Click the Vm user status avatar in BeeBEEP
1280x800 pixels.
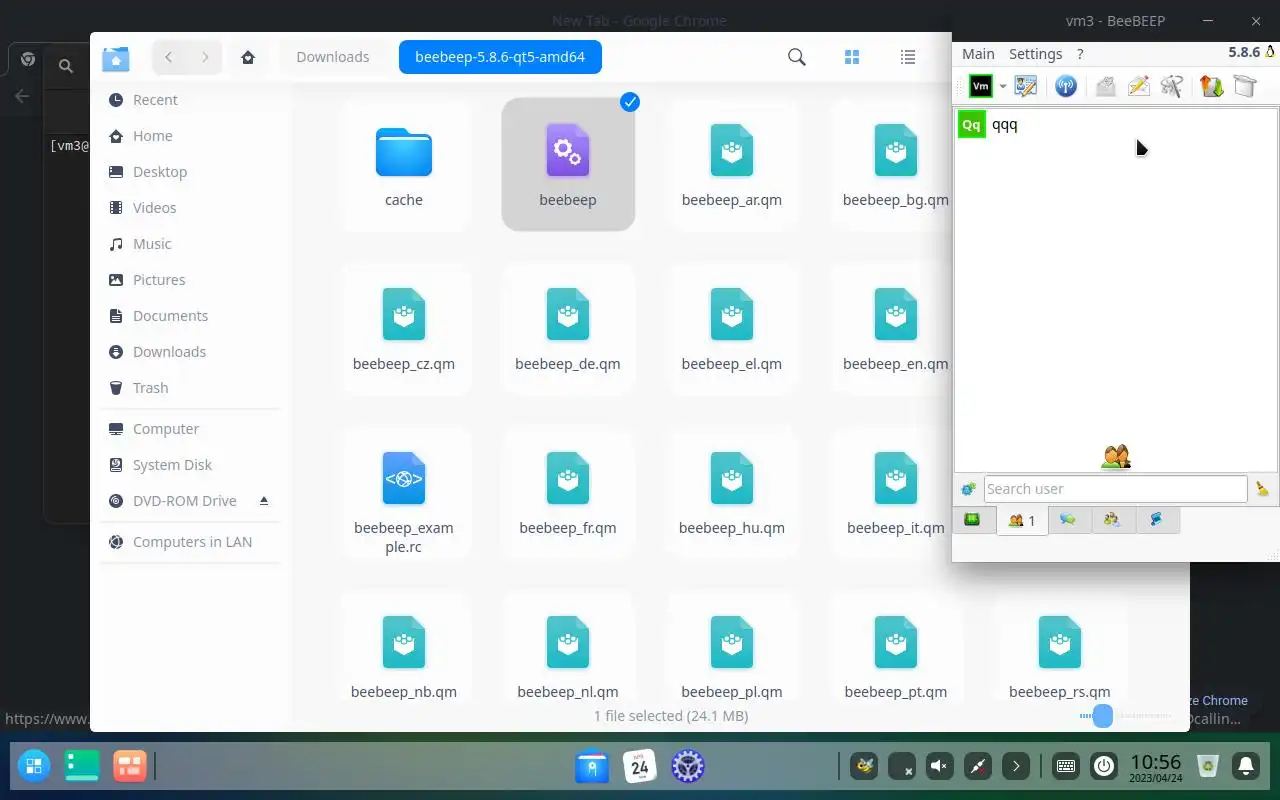981,86
